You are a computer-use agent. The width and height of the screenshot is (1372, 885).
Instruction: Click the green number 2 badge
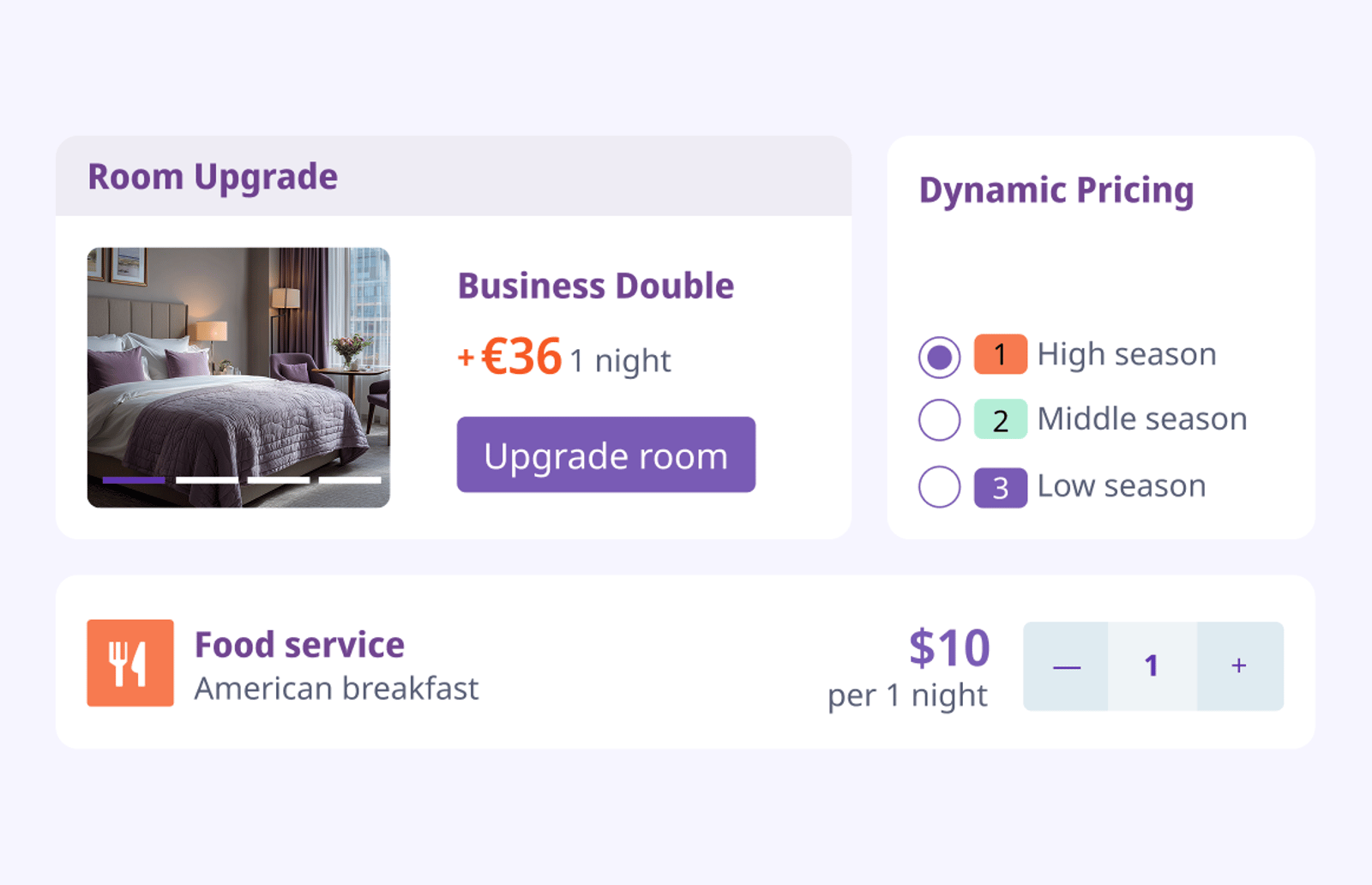pyautogui.click(x=1001, y=420)
